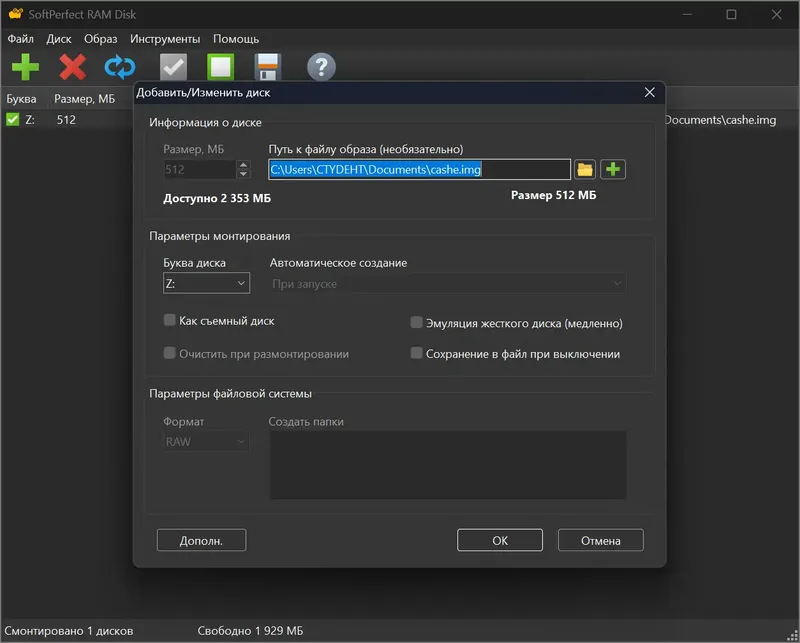Image resolution: width=800 pixels, height=643 pixels.
Task: Click the green plus add disk toolbar icon
Action: tap(25, 67)
